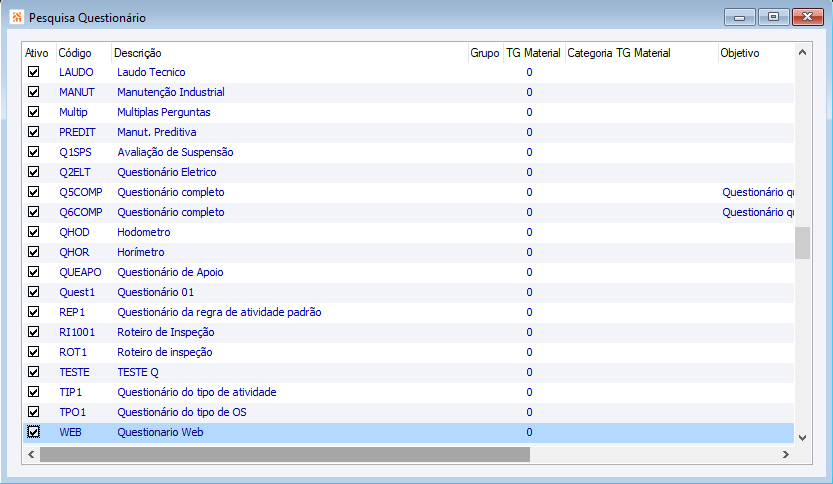Toggle the Ativo checkbox for WEB row
Viewport: 833px width, 484px height.
(33, 432)
